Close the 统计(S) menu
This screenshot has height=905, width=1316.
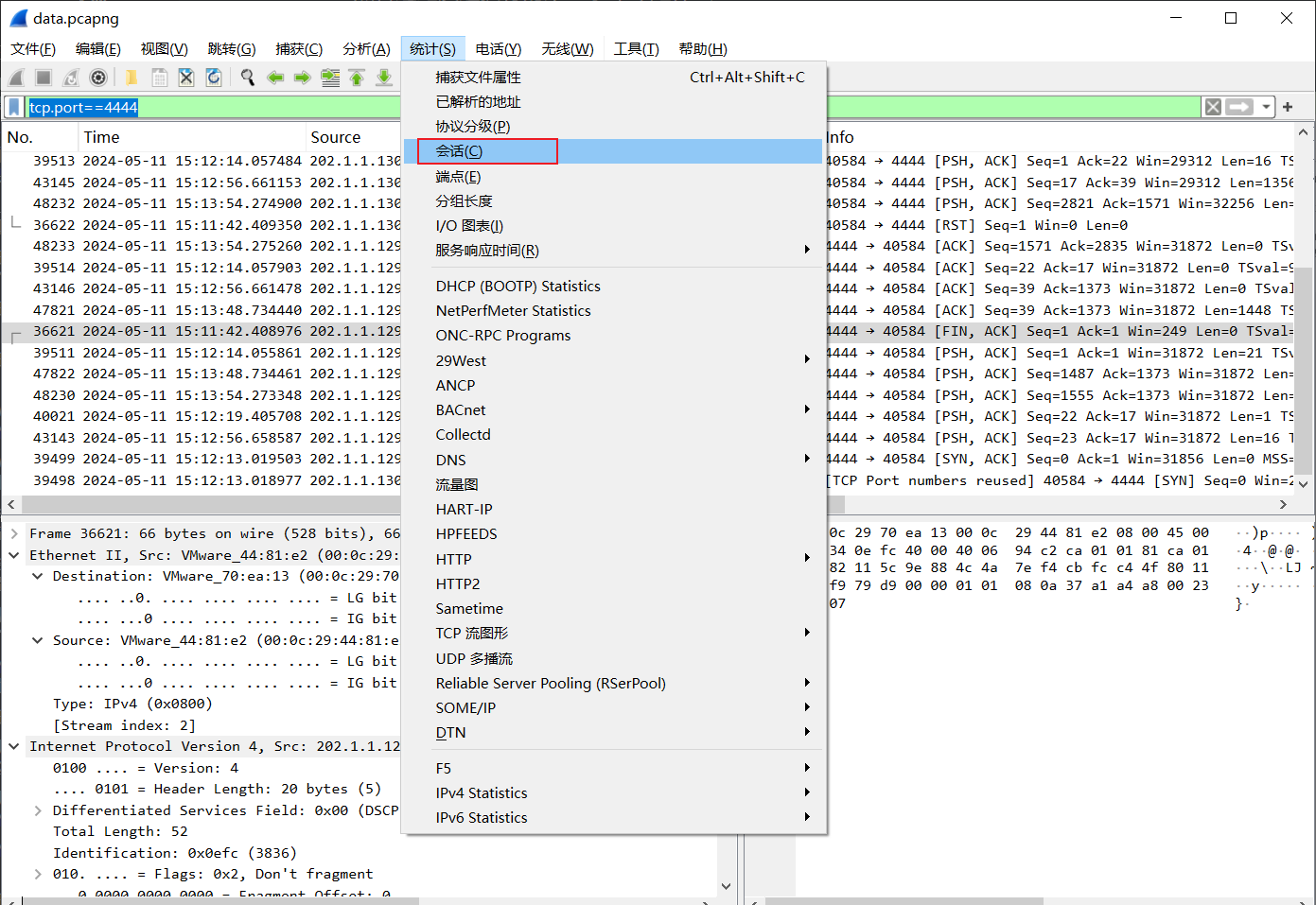click(x=433, y=49)
